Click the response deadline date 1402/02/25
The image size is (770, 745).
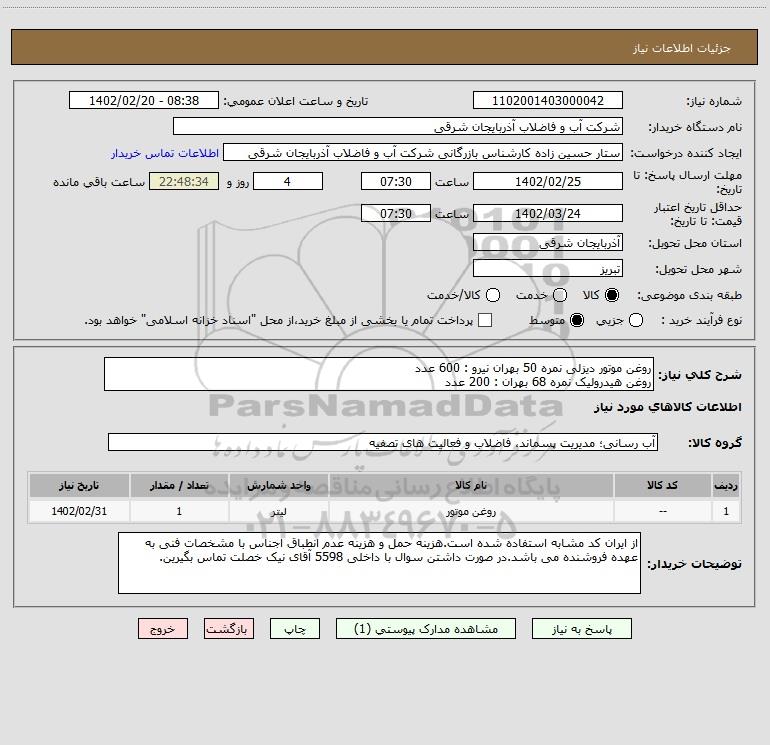(548, 181)
